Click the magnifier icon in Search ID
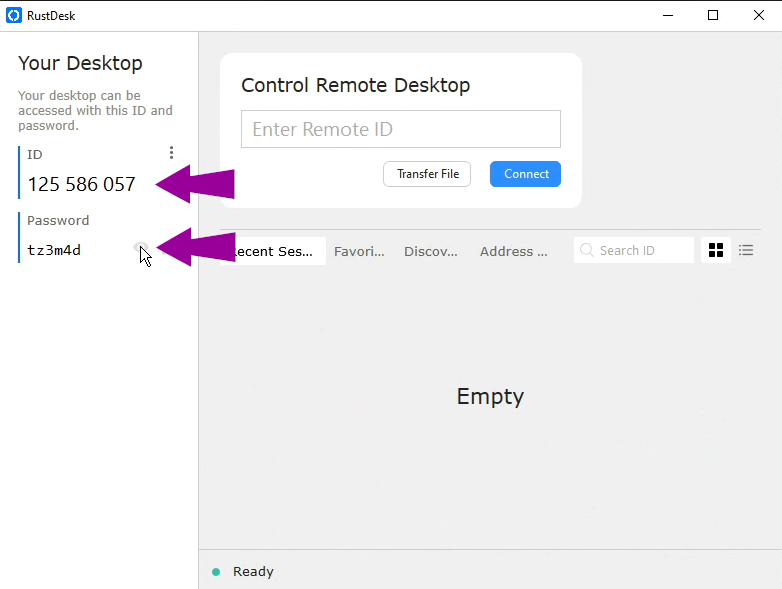Viewport: 782px width, 589px height. coord(587,251)
